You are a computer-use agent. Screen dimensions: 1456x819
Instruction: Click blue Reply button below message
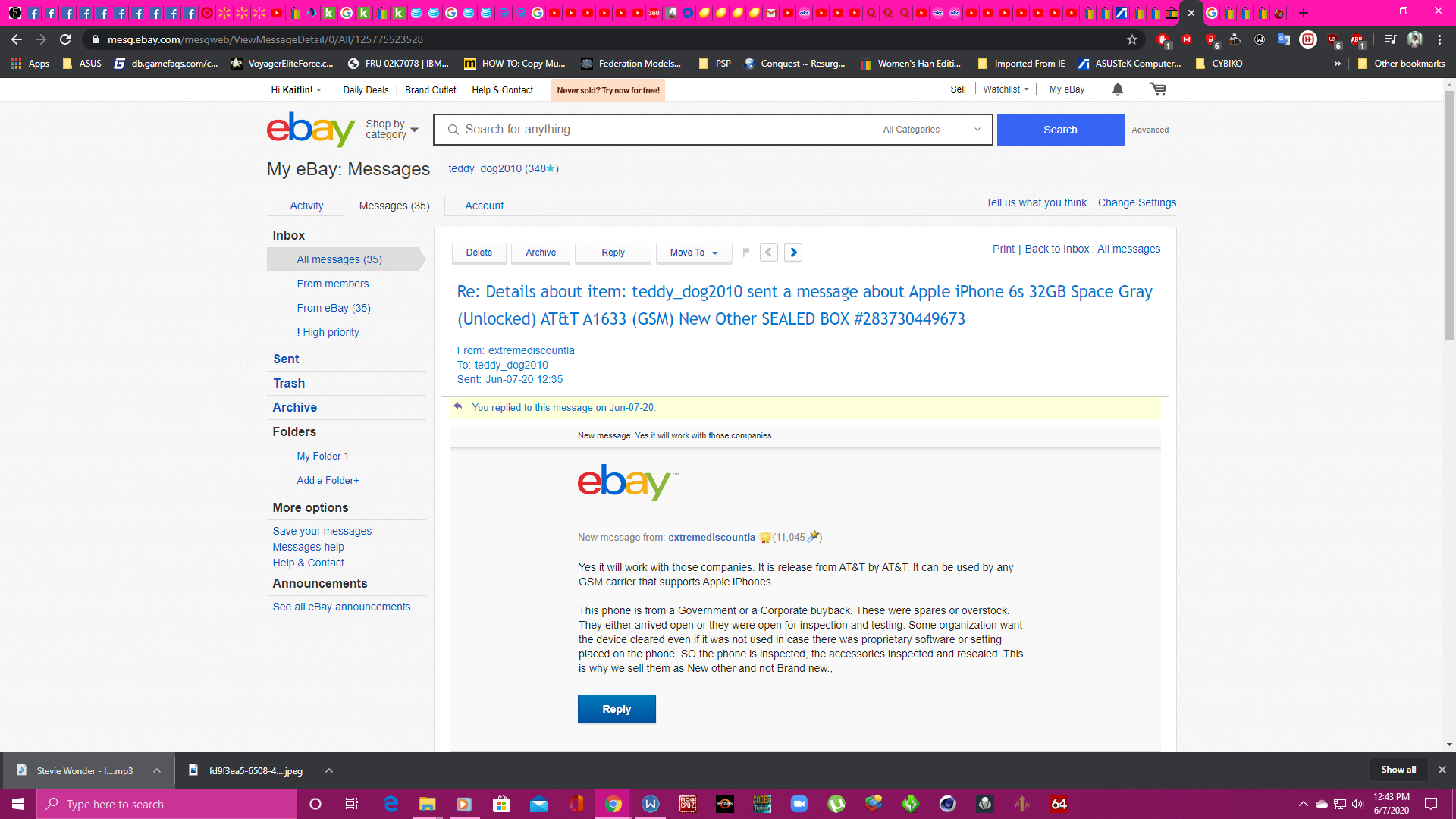pos(617,709)
